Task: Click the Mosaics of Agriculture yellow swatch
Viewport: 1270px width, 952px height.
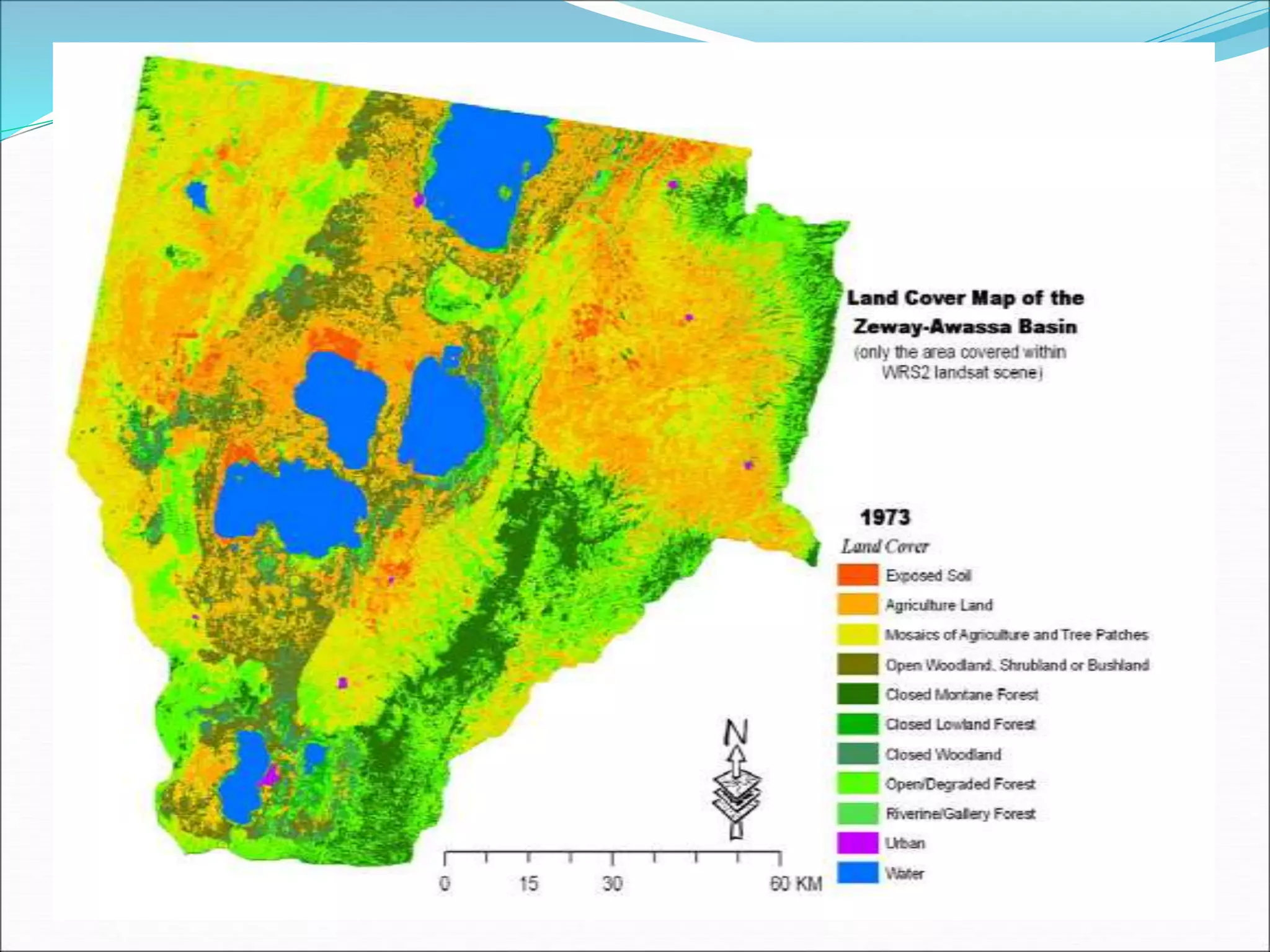Action: (858, 634)
